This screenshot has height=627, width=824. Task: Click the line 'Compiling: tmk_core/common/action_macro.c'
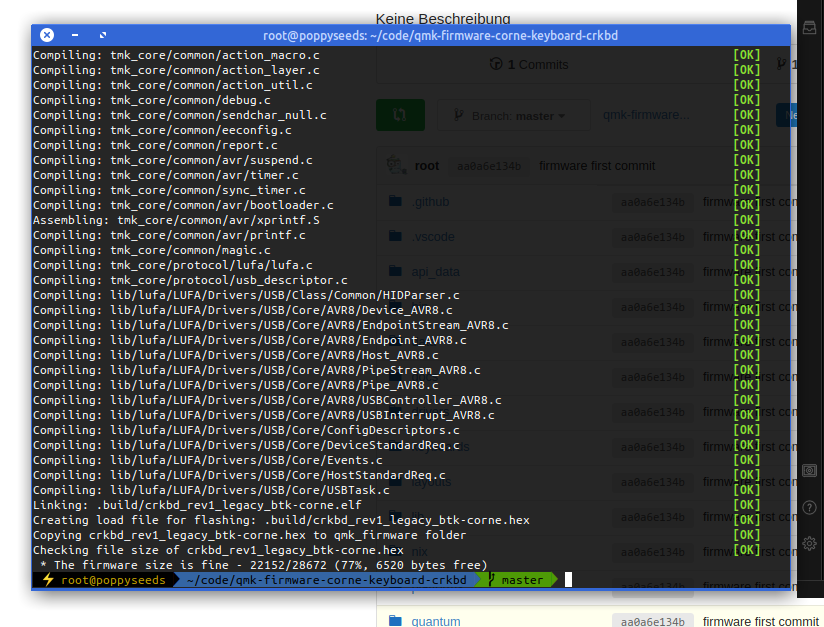(x=176, y=55)
